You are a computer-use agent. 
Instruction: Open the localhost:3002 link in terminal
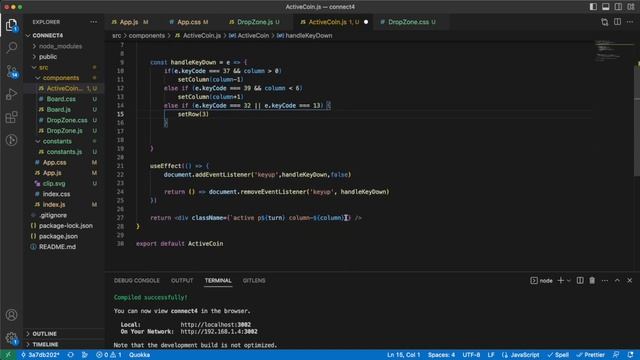[216, 324]
